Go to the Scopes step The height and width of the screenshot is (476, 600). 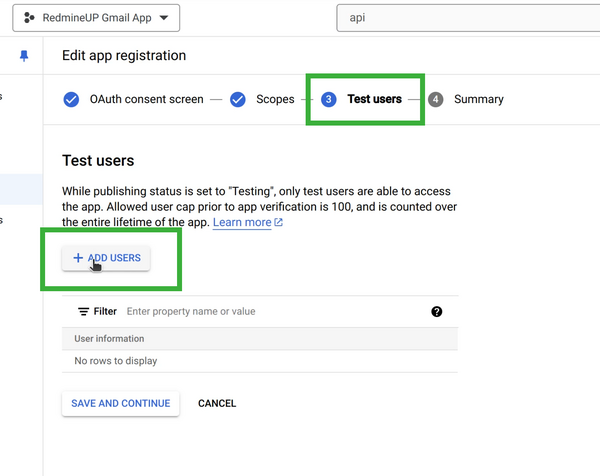pos(275,99)
